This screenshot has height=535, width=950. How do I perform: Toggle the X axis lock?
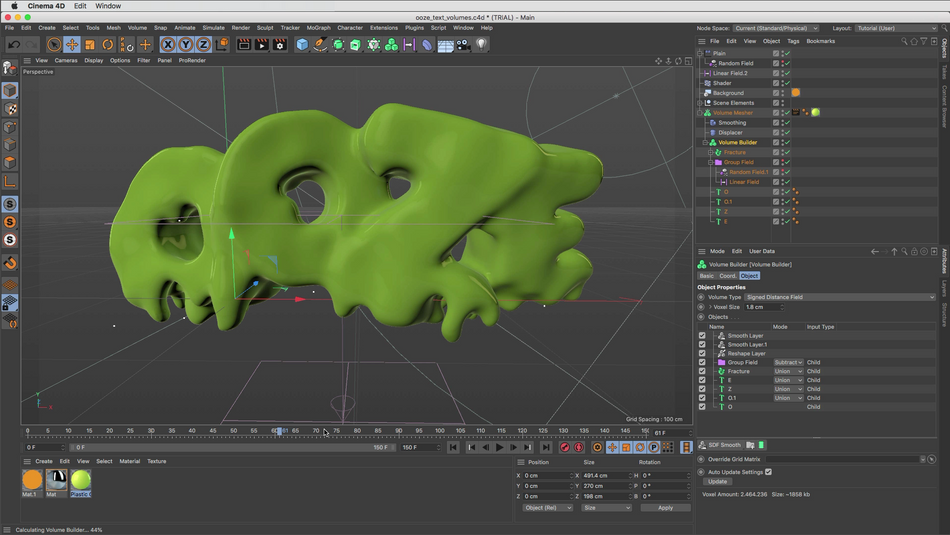tap(168, 45)
